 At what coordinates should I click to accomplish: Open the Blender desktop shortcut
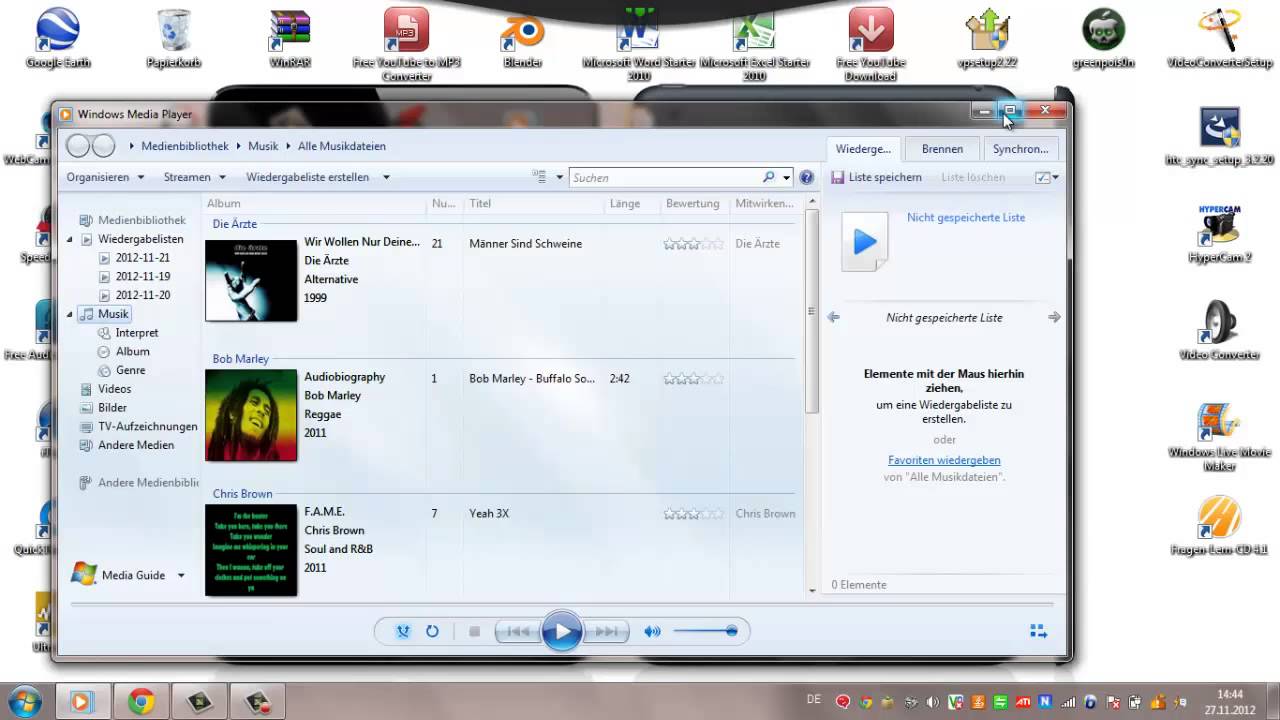pos(522,38)
